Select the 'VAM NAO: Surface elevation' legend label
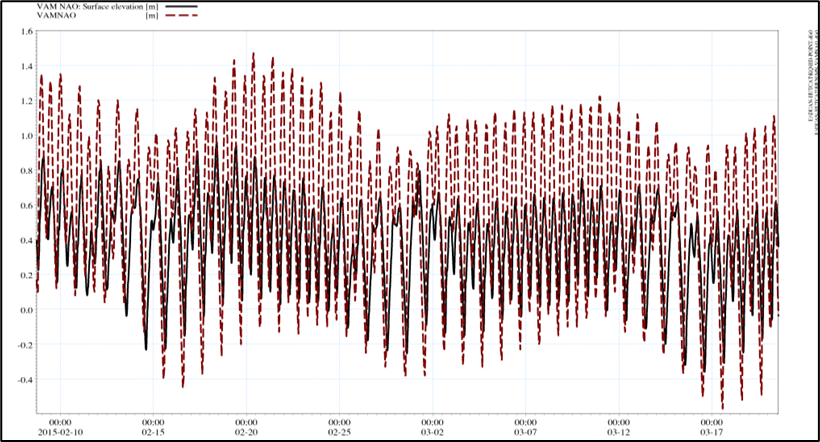820x442 pixels. tap(90, 6)
